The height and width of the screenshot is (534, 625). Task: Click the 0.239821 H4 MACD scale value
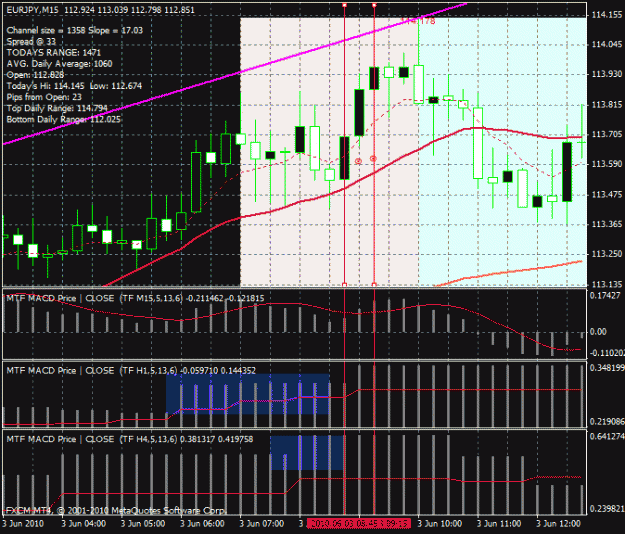607,509
